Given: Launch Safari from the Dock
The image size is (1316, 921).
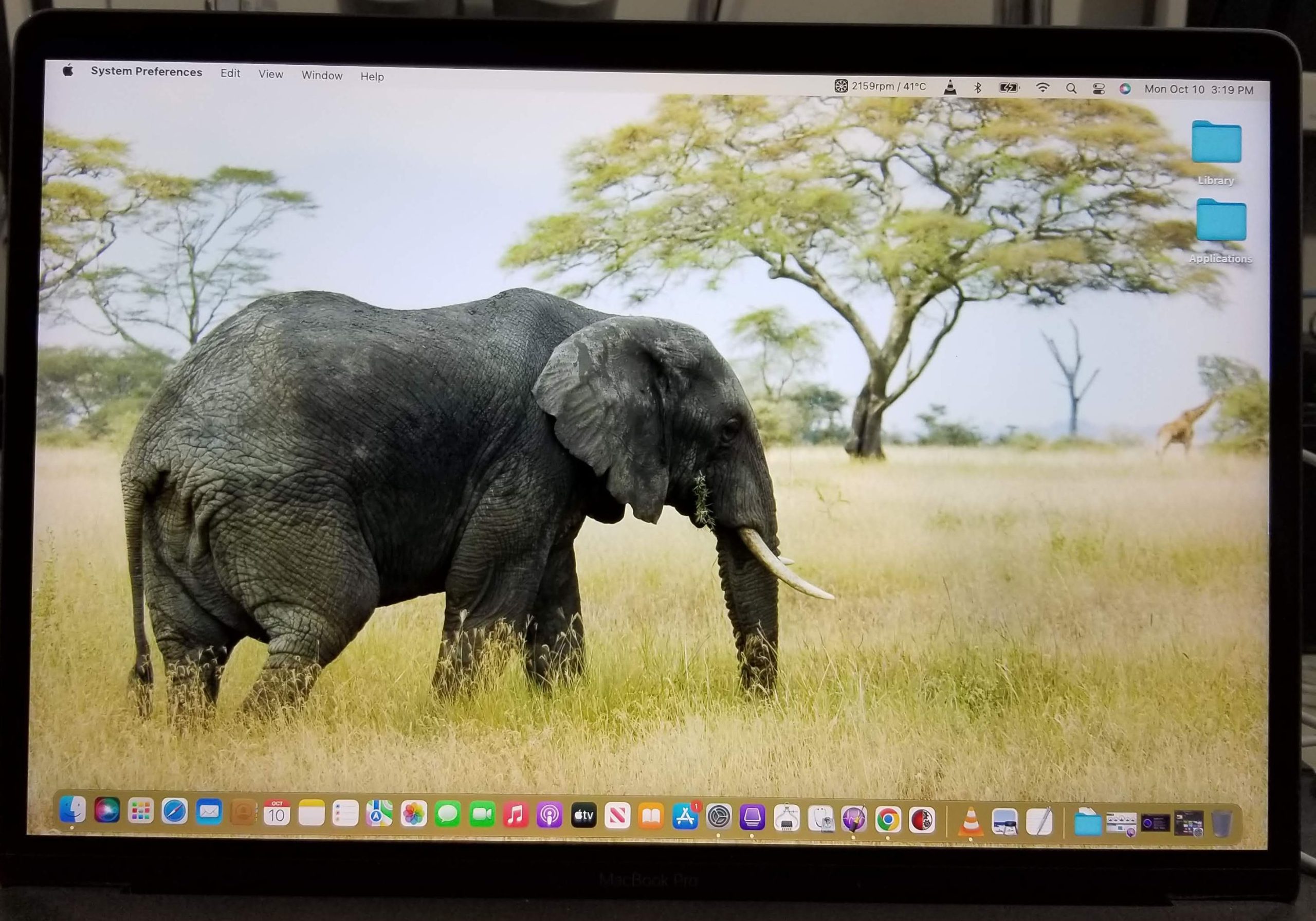Looking at the screenshot, I should tap(174, 812).
